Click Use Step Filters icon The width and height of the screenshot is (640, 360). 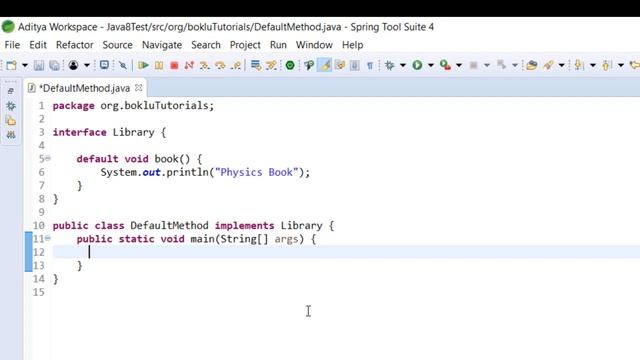271,65
